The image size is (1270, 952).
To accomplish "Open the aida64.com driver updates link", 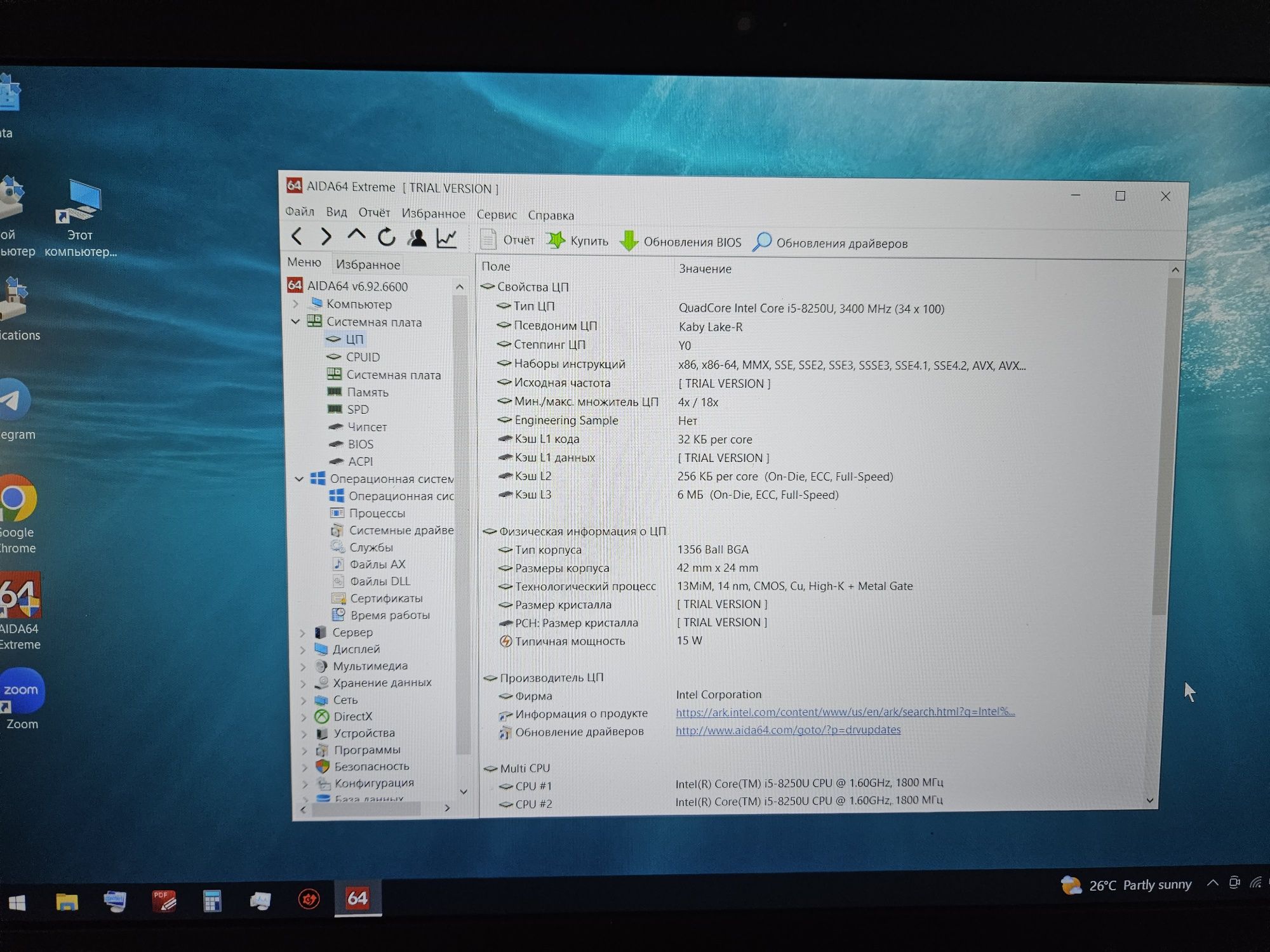I will point(788,730).
